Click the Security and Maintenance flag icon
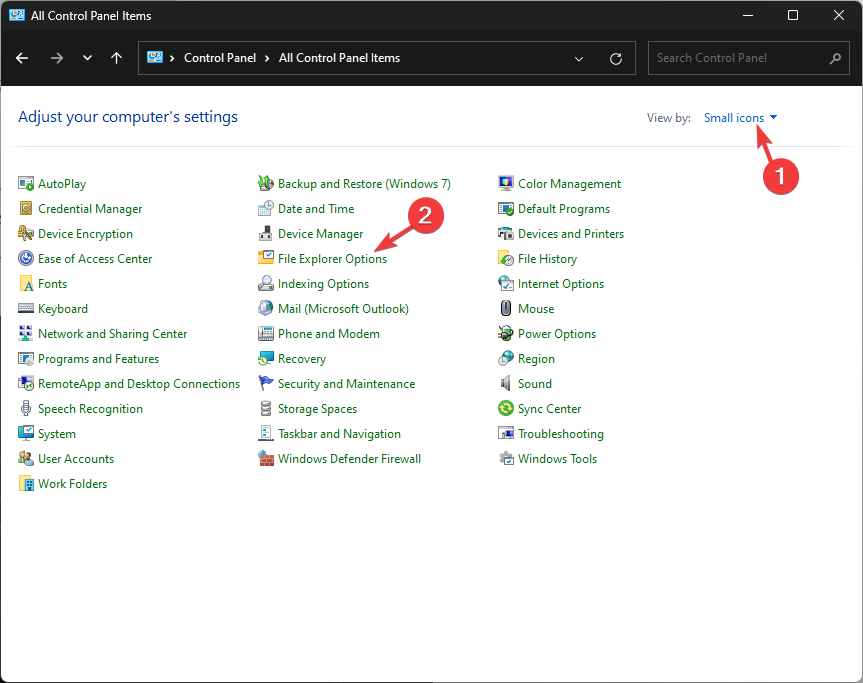 click(266, 384)
